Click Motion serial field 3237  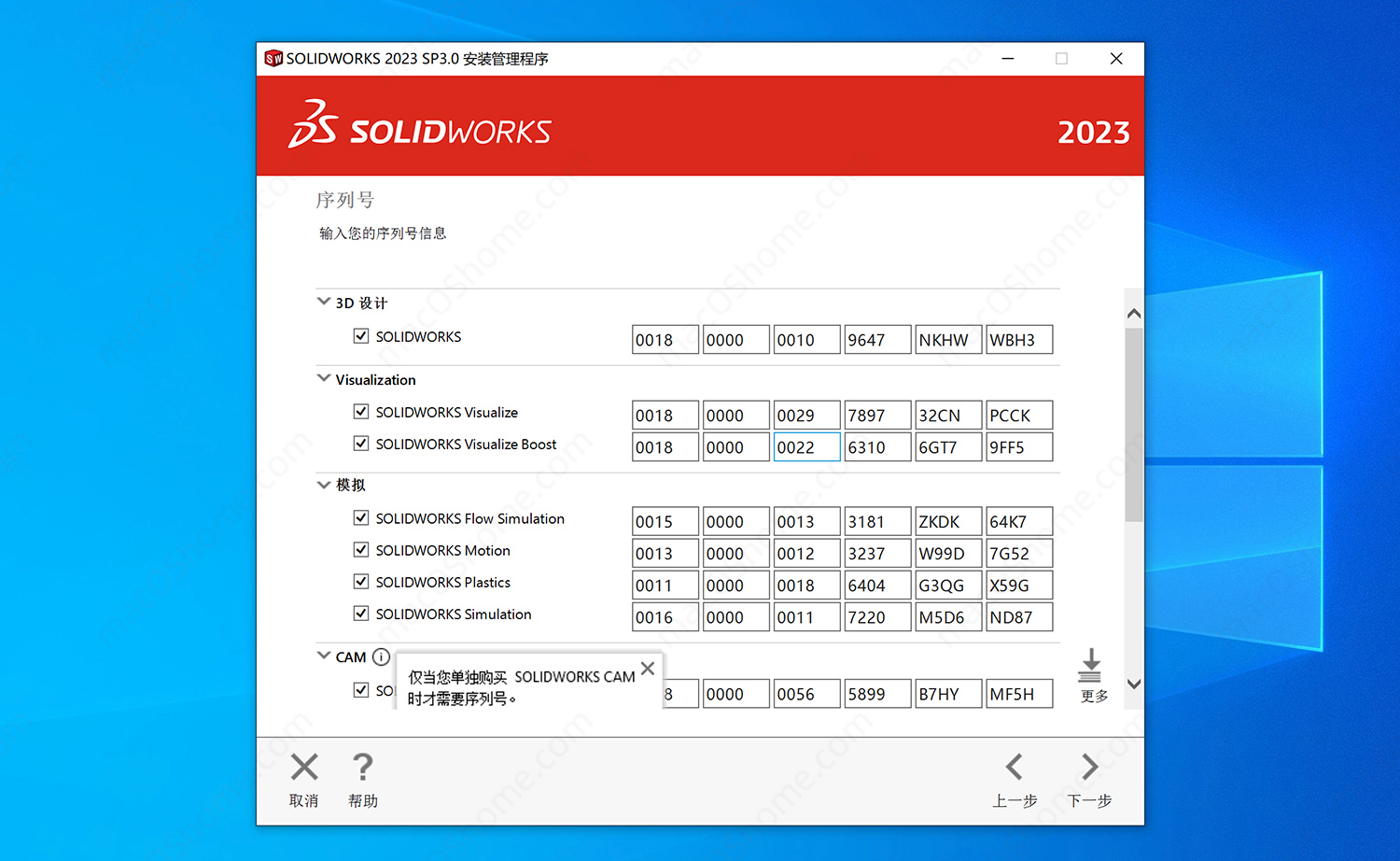[877, 553]
